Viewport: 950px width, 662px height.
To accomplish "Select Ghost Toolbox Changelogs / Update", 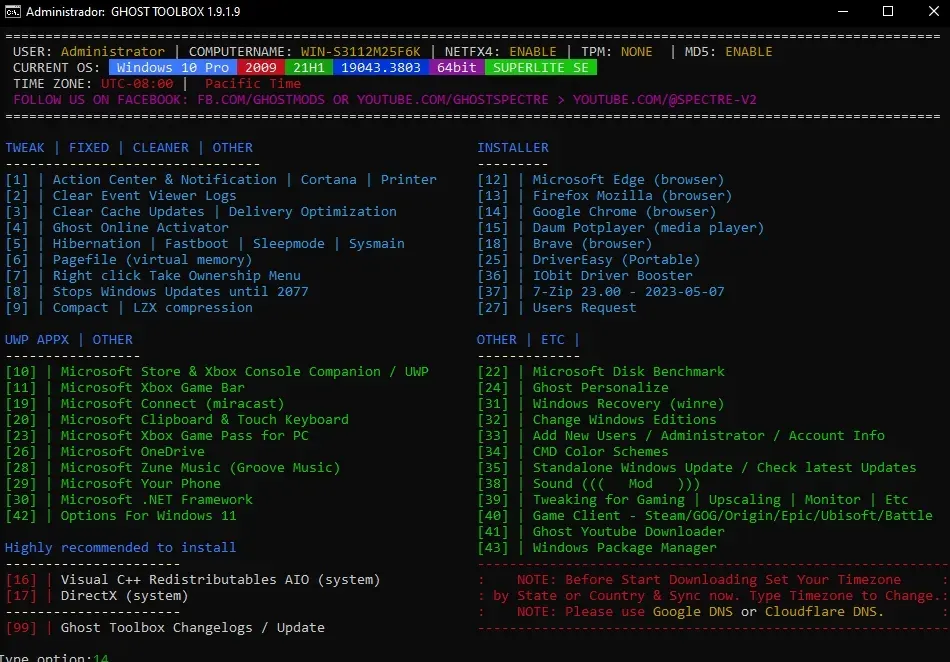I will pos(165,627).
